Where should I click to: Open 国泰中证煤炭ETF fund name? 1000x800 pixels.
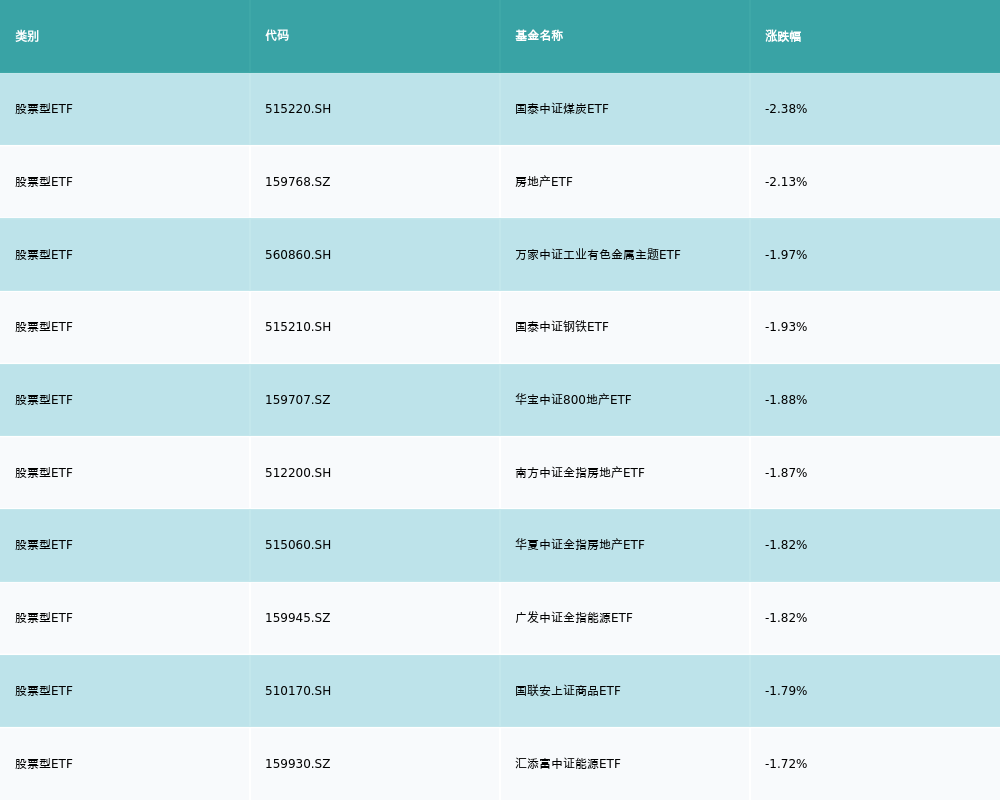(562, 109)
